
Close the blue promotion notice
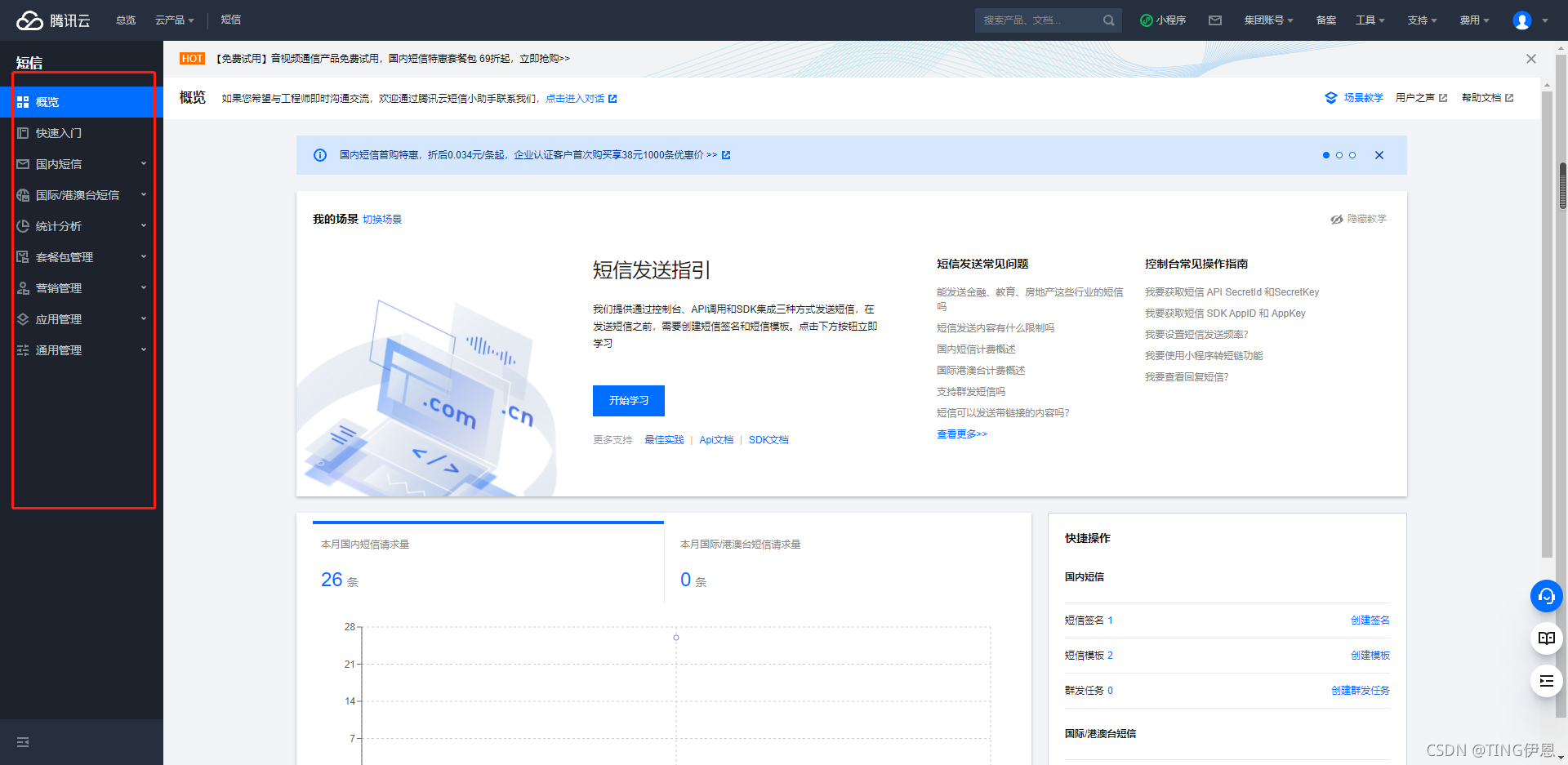(1379, 155)
